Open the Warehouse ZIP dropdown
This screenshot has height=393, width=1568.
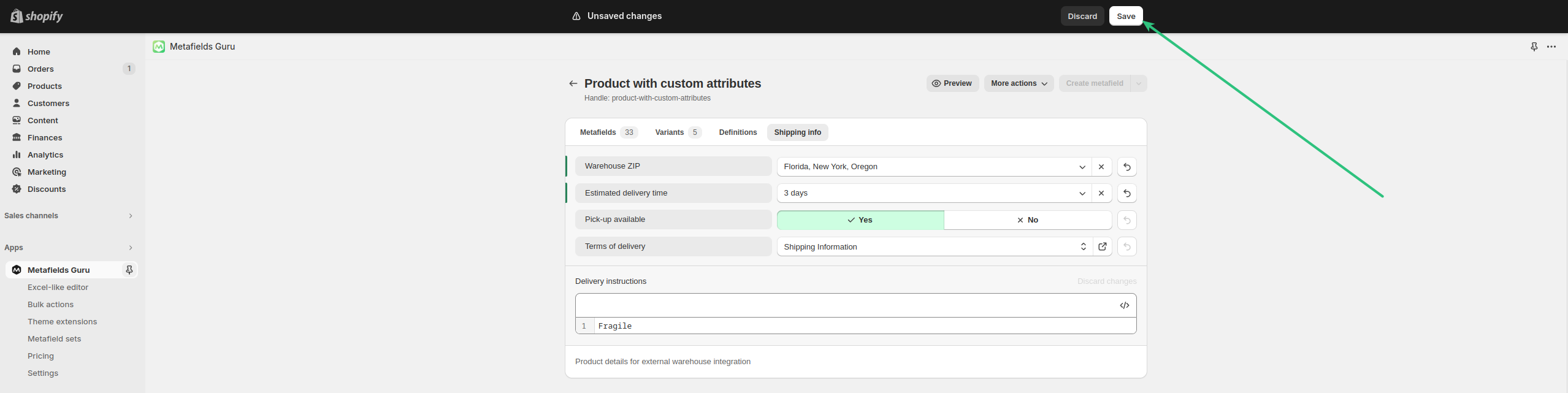click(934, 167)
